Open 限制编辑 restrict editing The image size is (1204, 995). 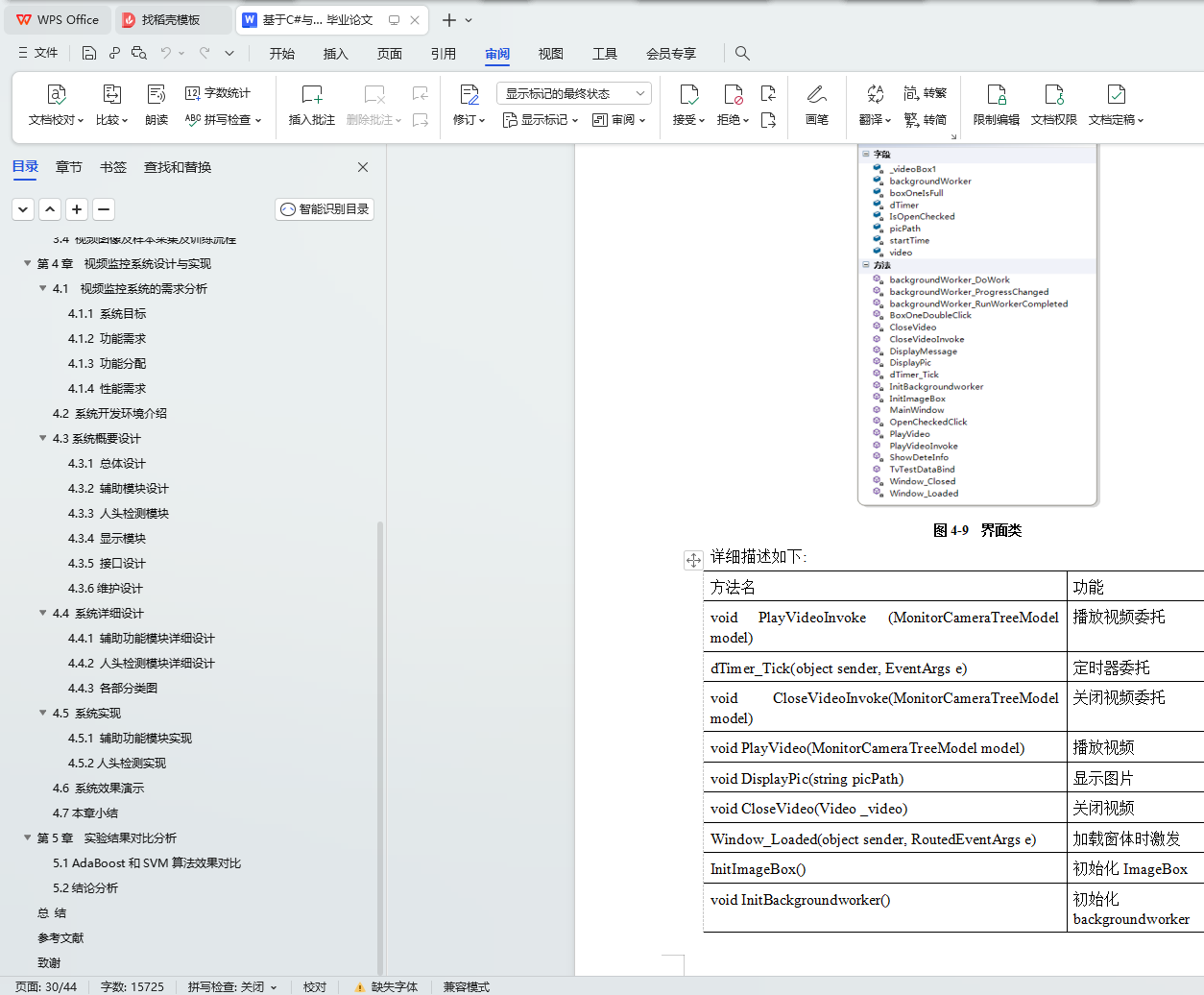pos(997,105)
